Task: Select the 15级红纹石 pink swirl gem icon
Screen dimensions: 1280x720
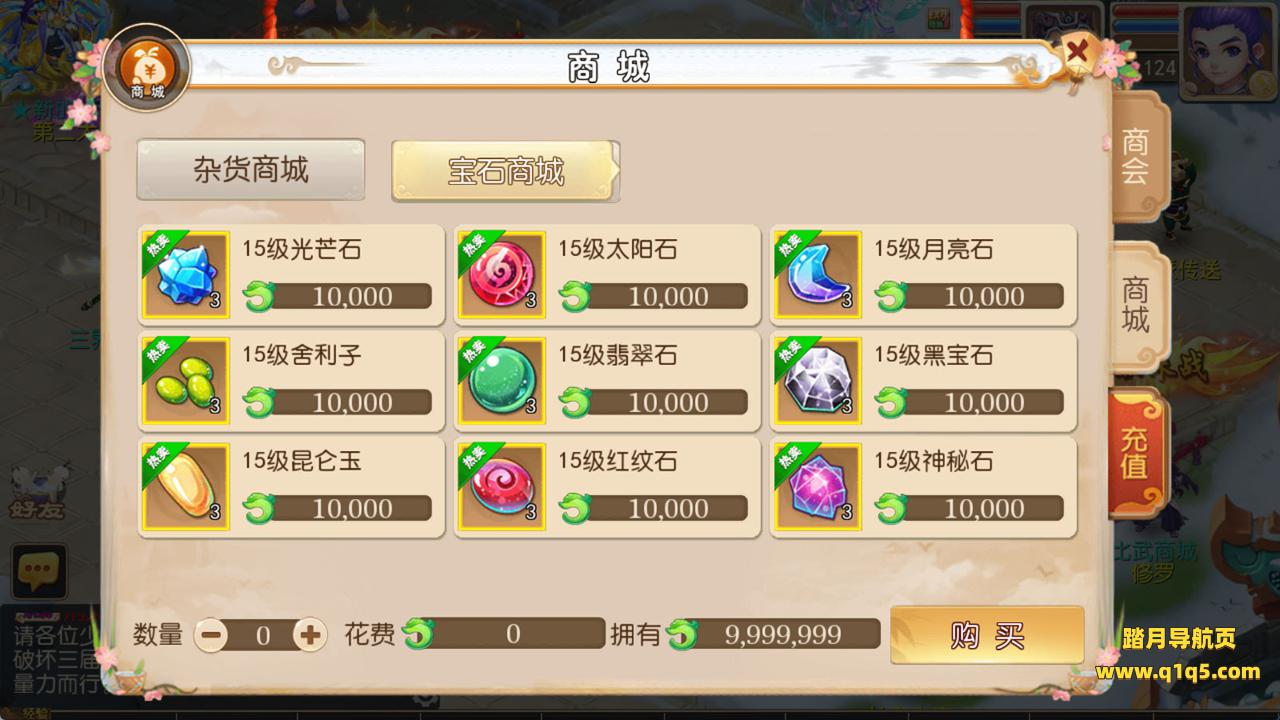Action: (502, 485)
